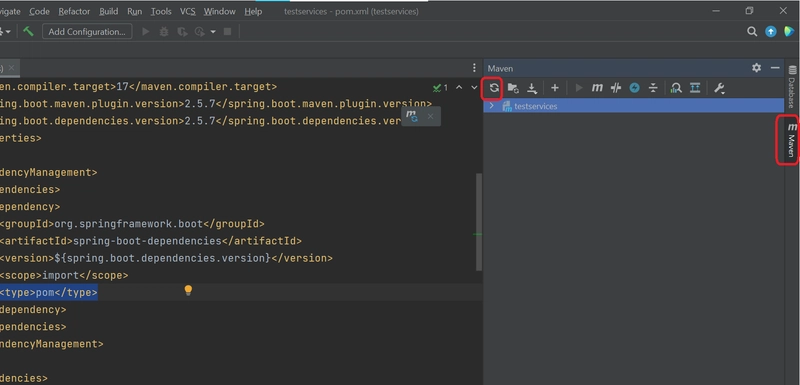Click Add Configuration button

click(87, 32)
